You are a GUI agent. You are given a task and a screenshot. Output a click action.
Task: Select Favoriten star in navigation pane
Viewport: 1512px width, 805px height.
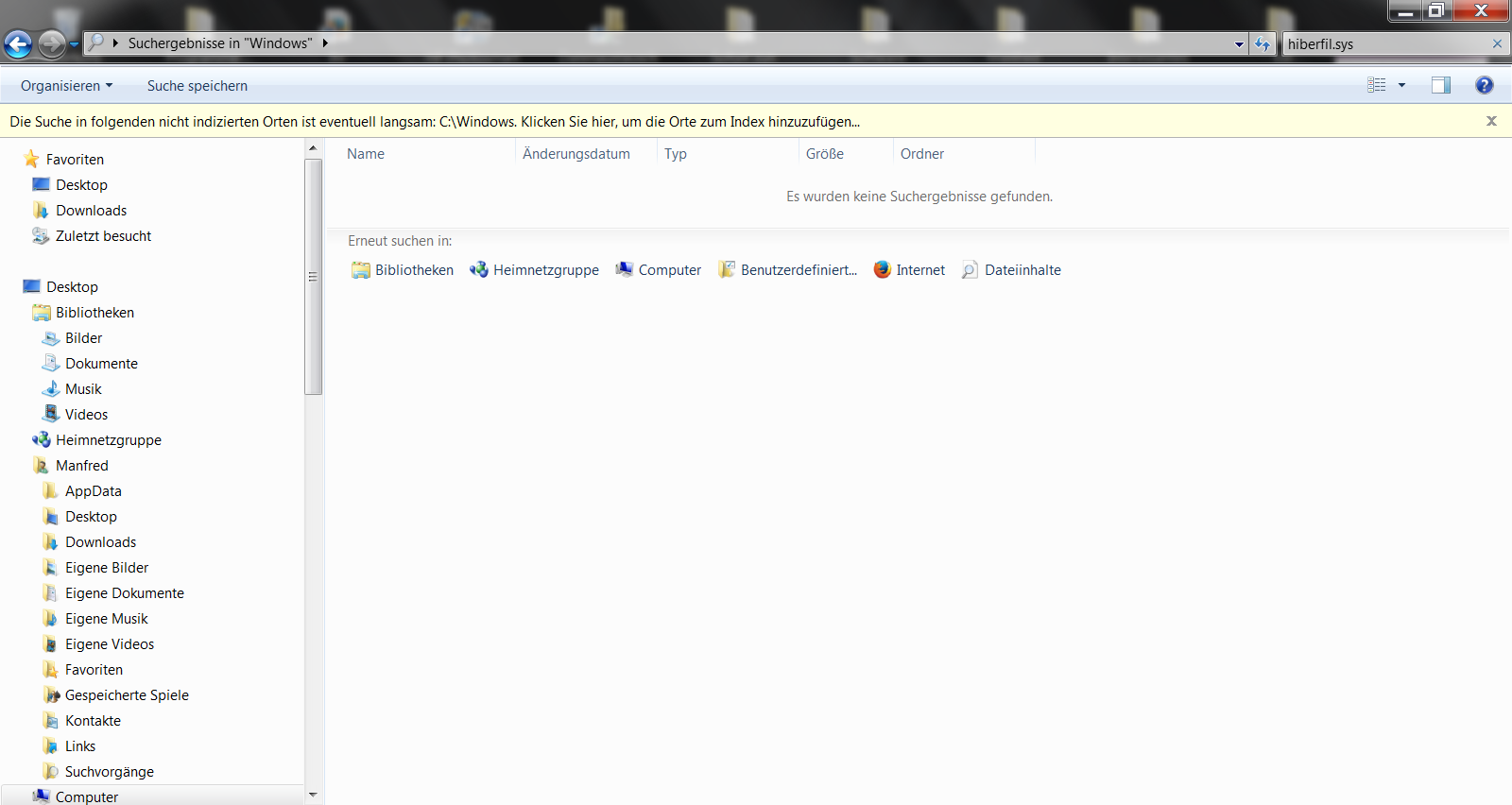coord(64,160)
